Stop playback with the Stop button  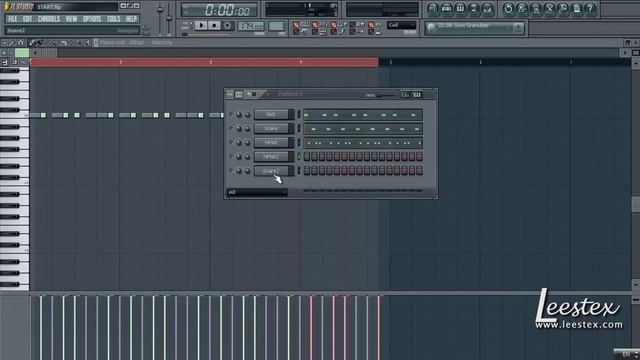point(214,25)
